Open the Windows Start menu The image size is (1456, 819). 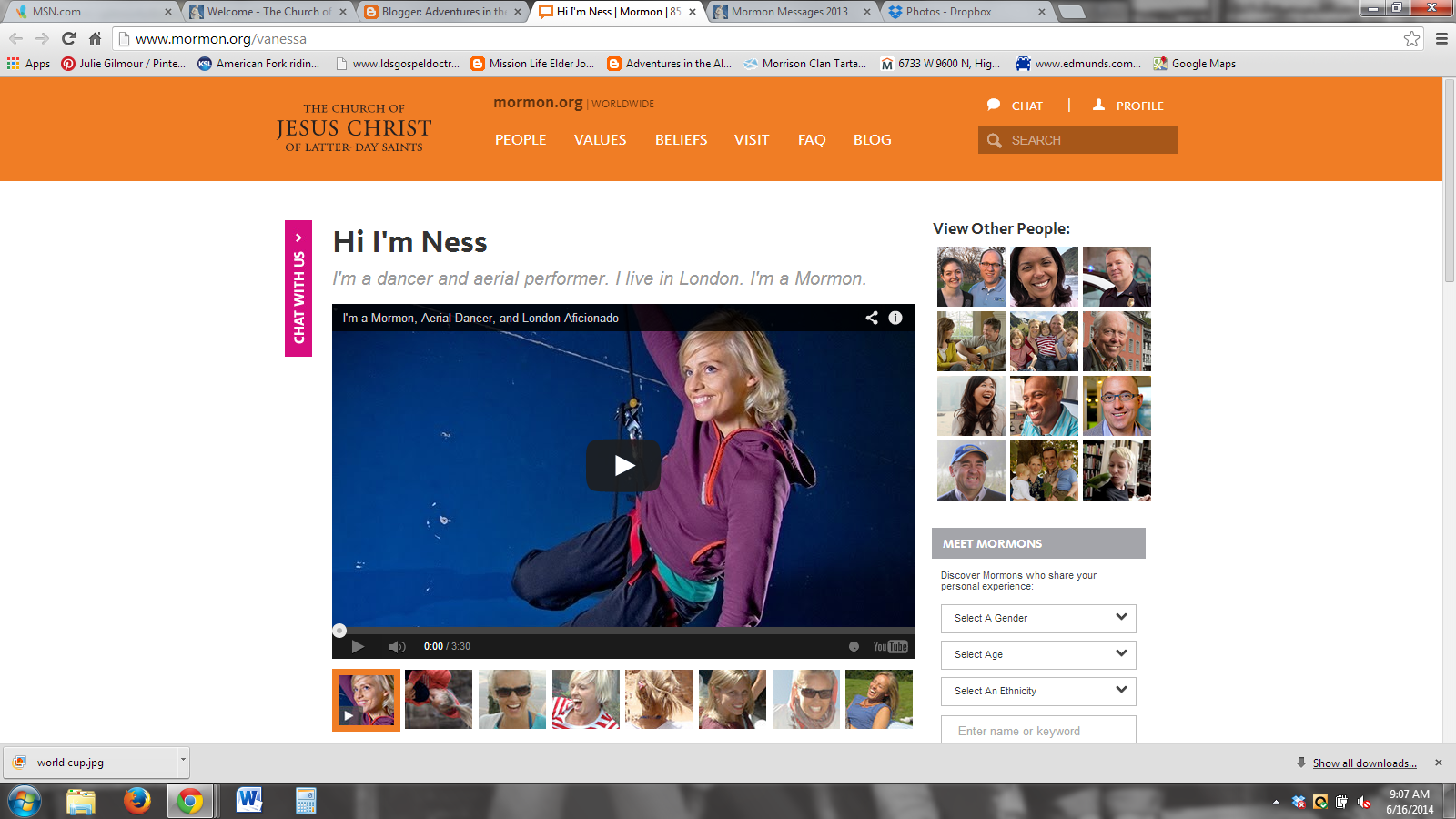(24, 802)
